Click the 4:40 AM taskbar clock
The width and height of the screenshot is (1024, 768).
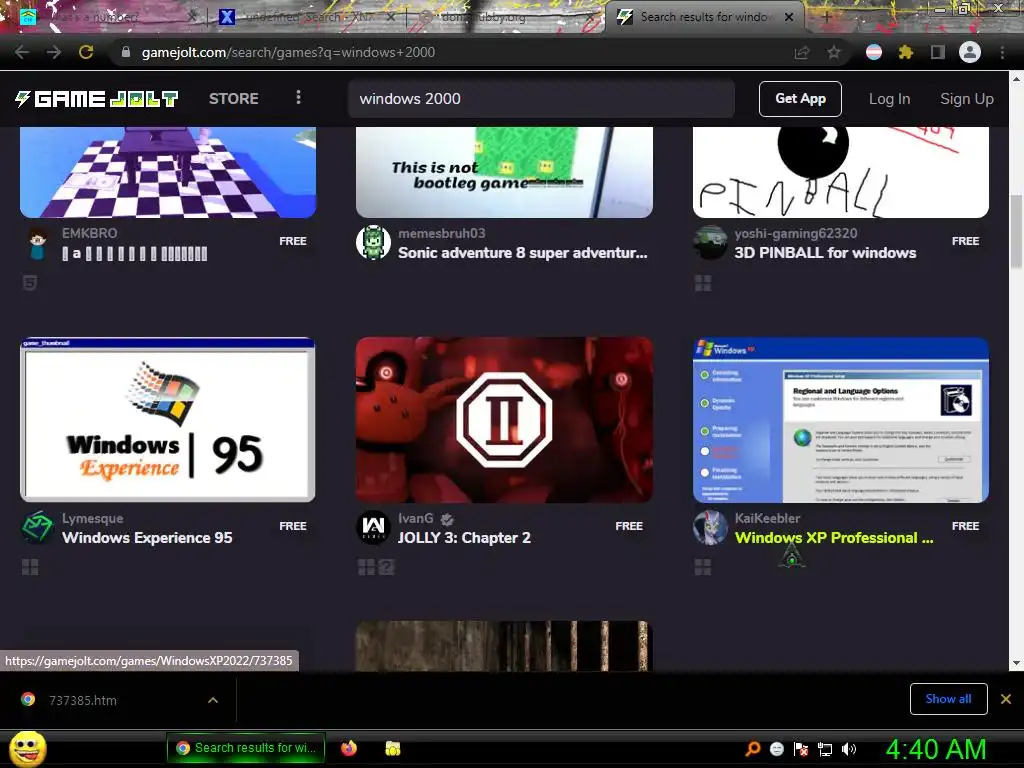coord(935,749)
